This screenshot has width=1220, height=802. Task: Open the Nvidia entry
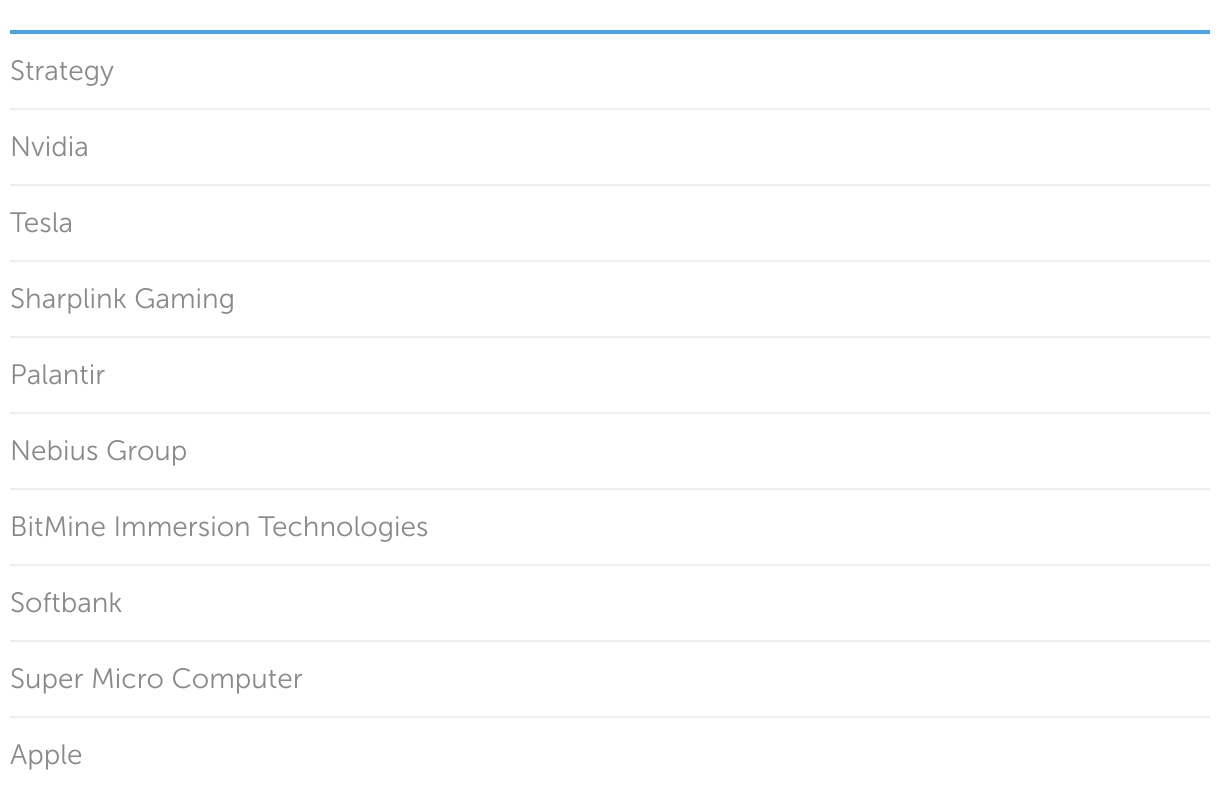(49, 147)
